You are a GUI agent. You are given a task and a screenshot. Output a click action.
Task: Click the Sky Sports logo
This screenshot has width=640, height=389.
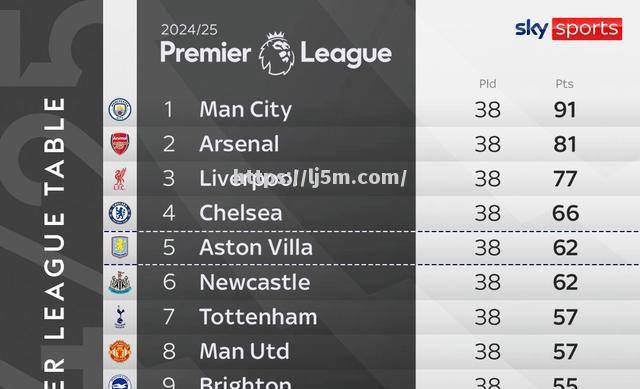pyautogui.click(x=568, y=29)
